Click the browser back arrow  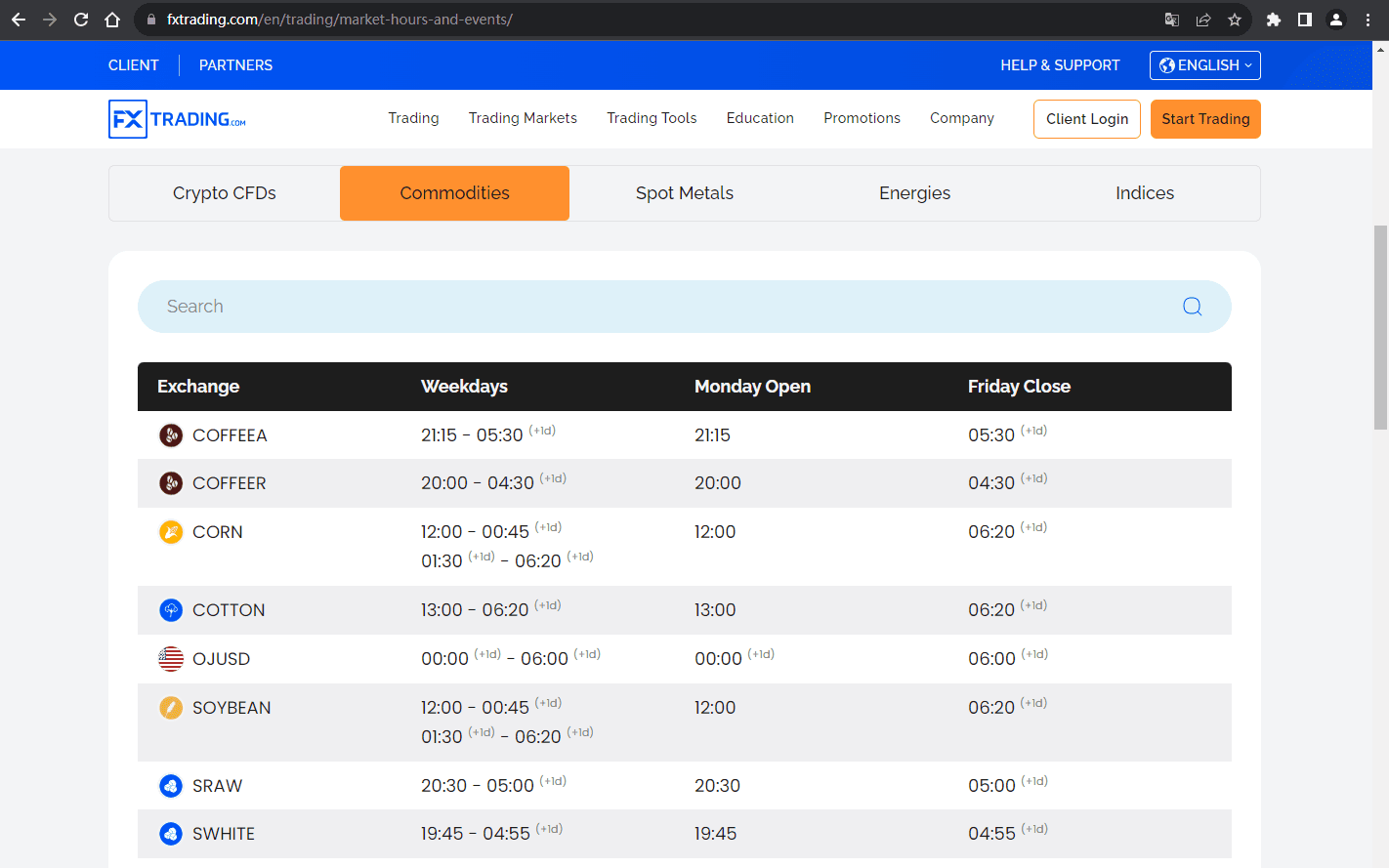19,20
